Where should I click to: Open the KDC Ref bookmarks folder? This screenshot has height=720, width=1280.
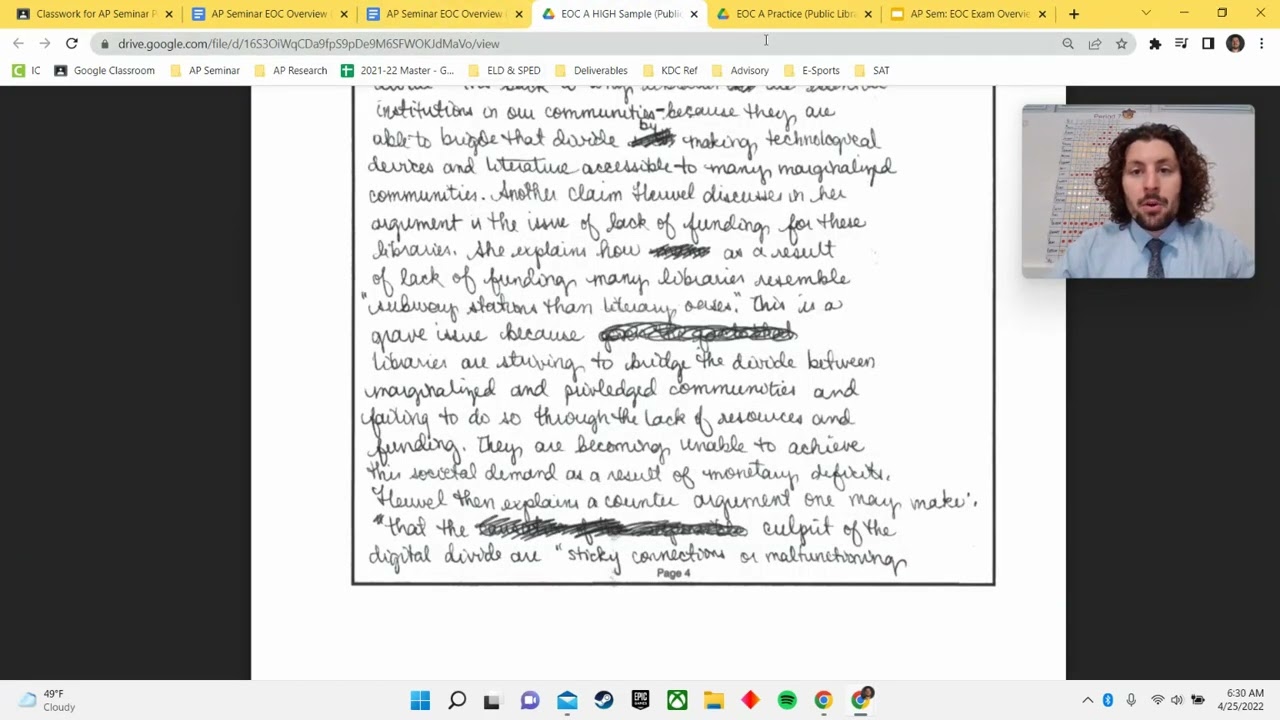pos(669,71)
